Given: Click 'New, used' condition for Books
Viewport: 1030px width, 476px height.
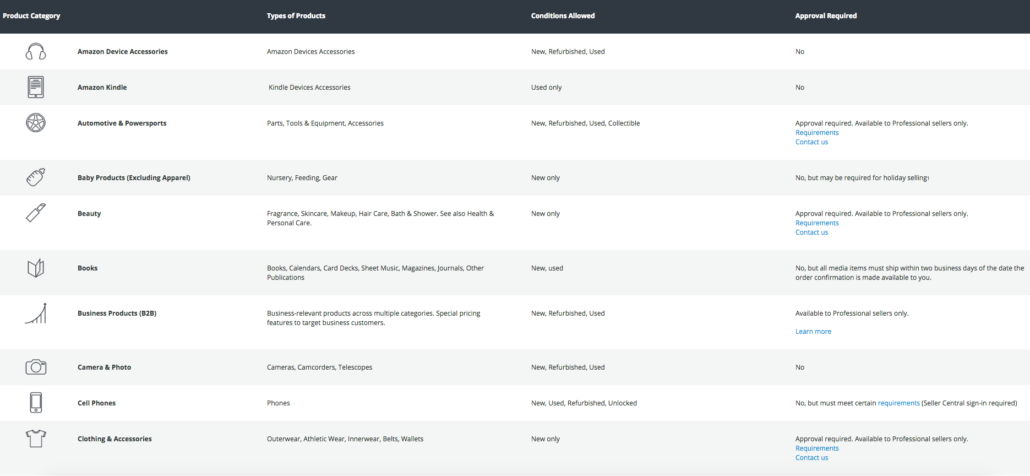Looking at the screenshot, I should (547, 268).
